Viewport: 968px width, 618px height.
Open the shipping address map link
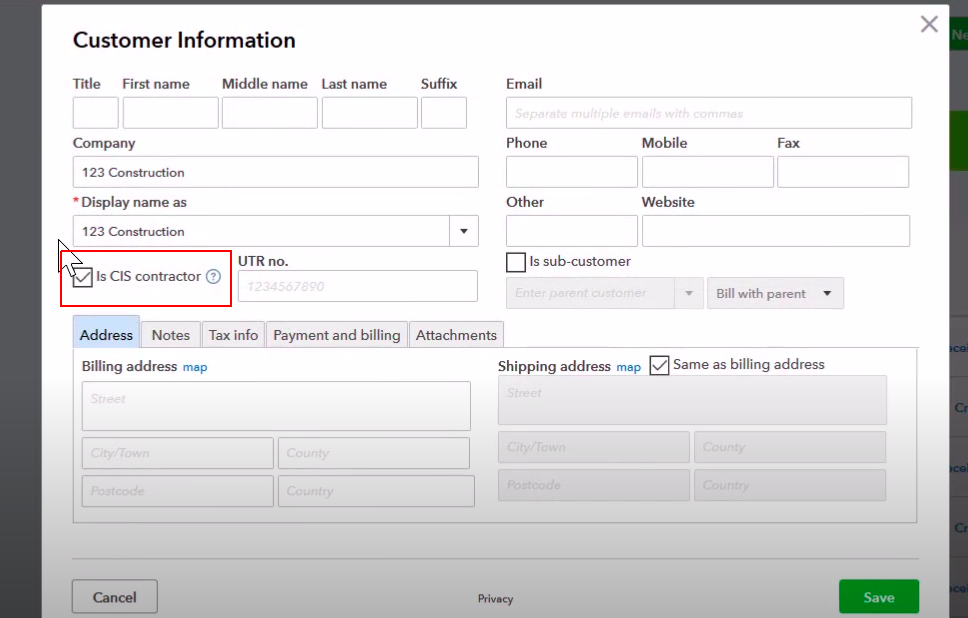628,367
